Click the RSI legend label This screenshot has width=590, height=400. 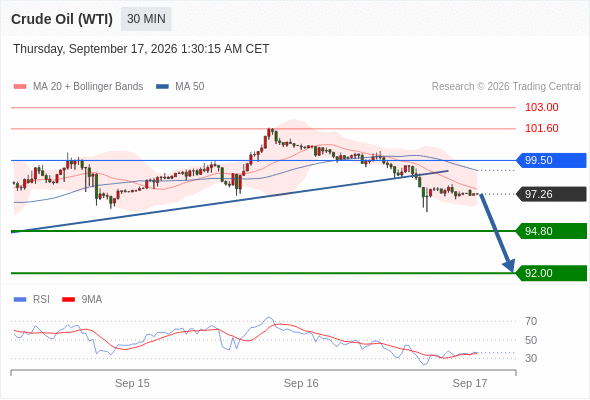41,300
